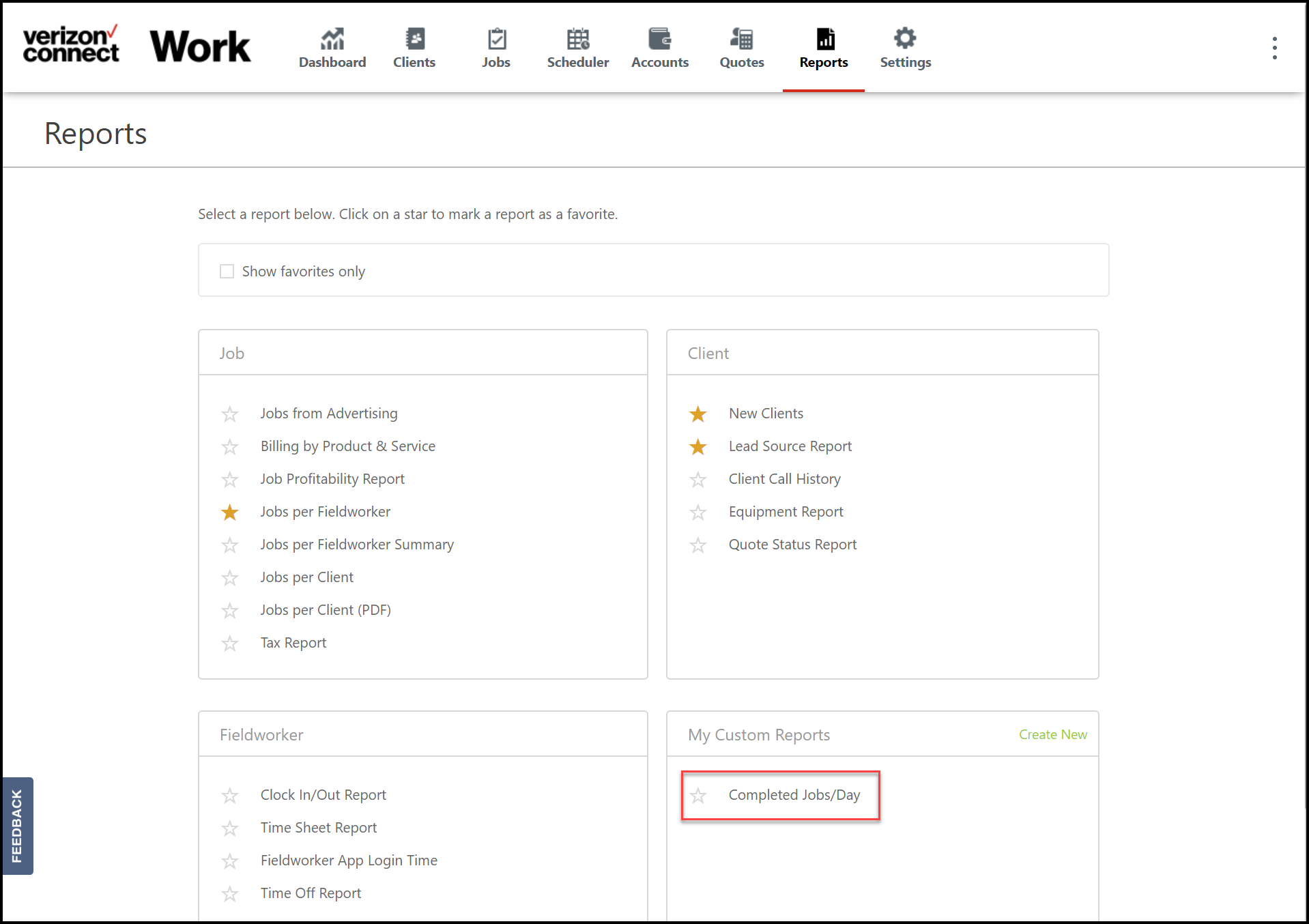Image resolution: width=1309 pixels, height=924 pixels.
Task: Open the Fieldworker App Login Time report
Action: [x=349, y=861]
